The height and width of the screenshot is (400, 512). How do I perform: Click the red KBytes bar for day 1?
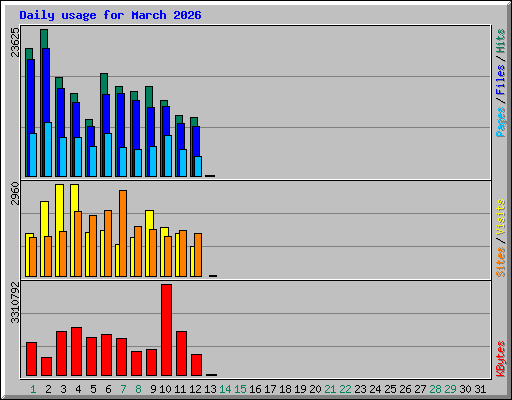point(31,359)
